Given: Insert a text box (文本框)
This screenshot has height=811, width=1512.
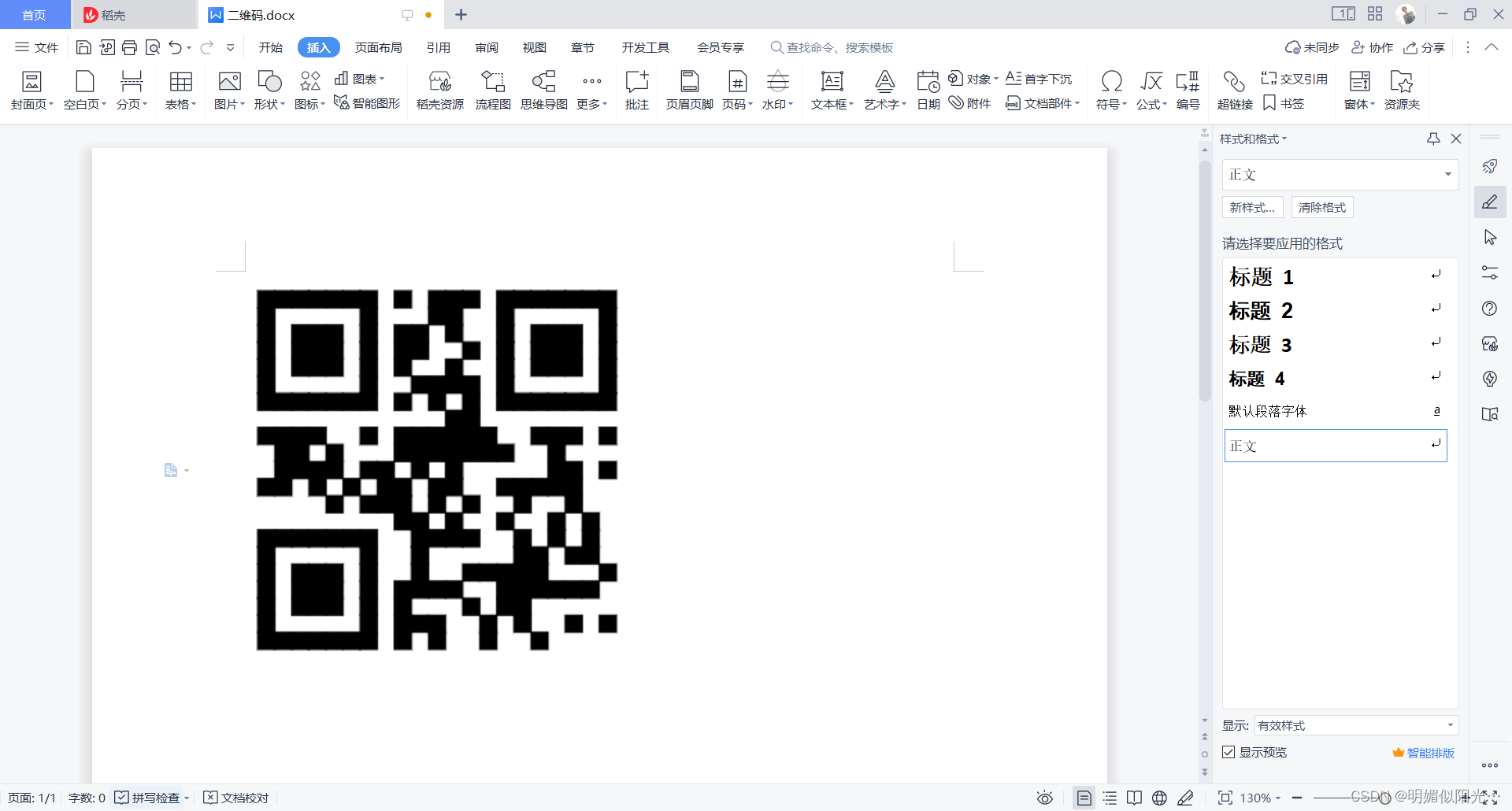Looking at the screenshot, I should click(x=832, y=91).
